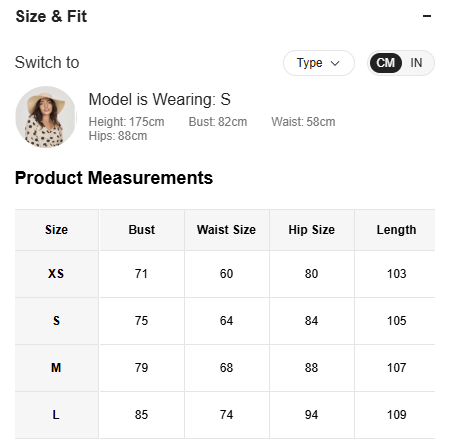Click the Bust column header
Image resolution: width=462 pixels, height=439 pixels.
142,230
